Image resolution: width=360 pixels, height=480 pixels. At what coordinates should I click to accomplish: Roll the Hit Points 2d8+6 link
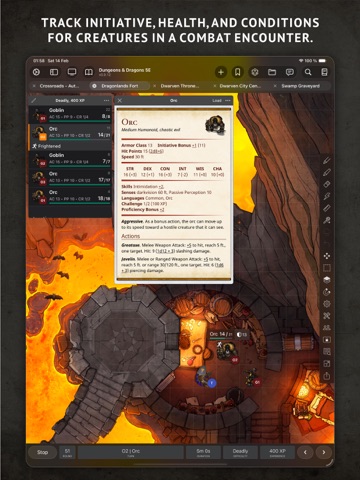click(x=156, y=151)
